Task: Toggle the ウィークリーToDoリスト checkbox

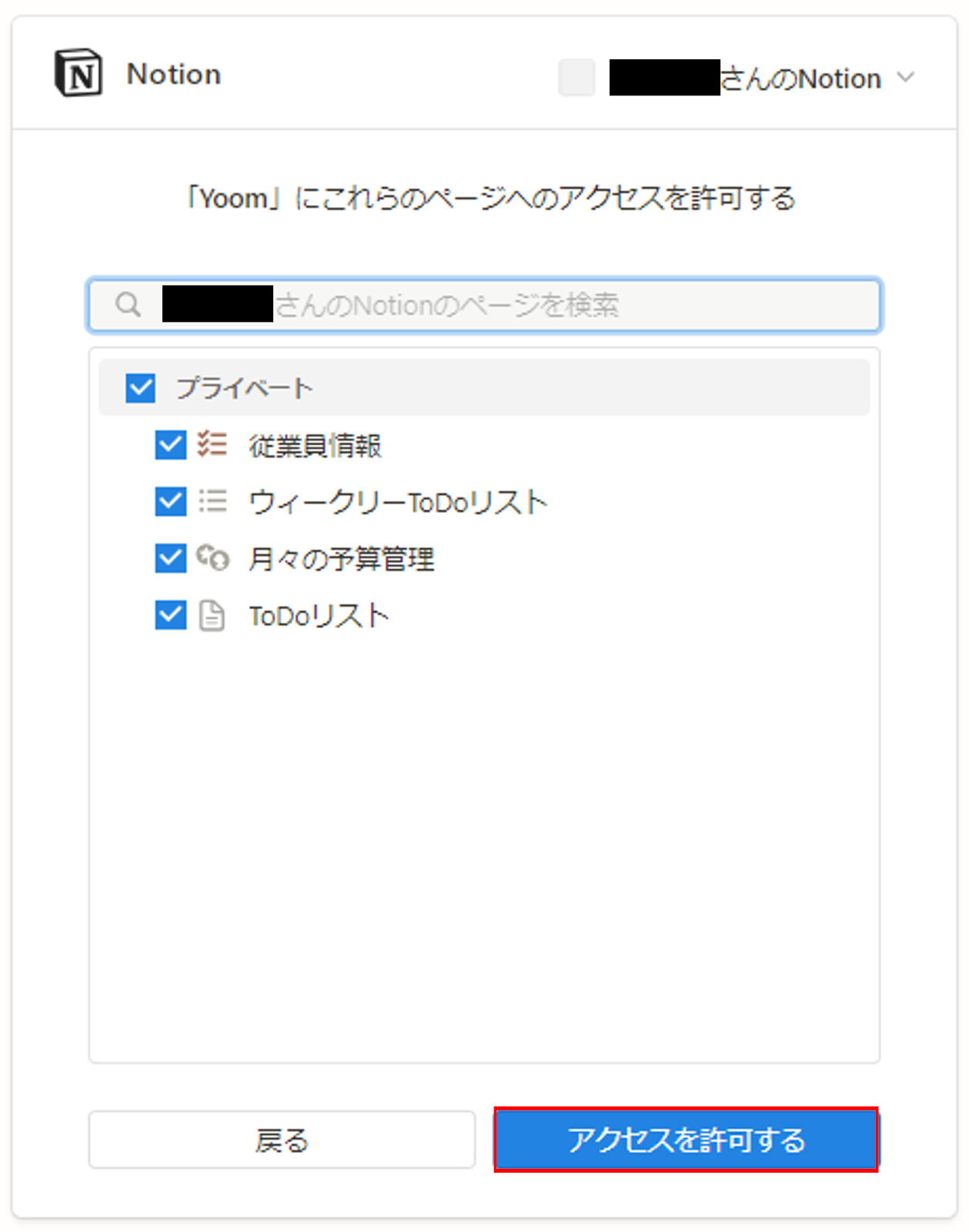Action: [171, 501]
